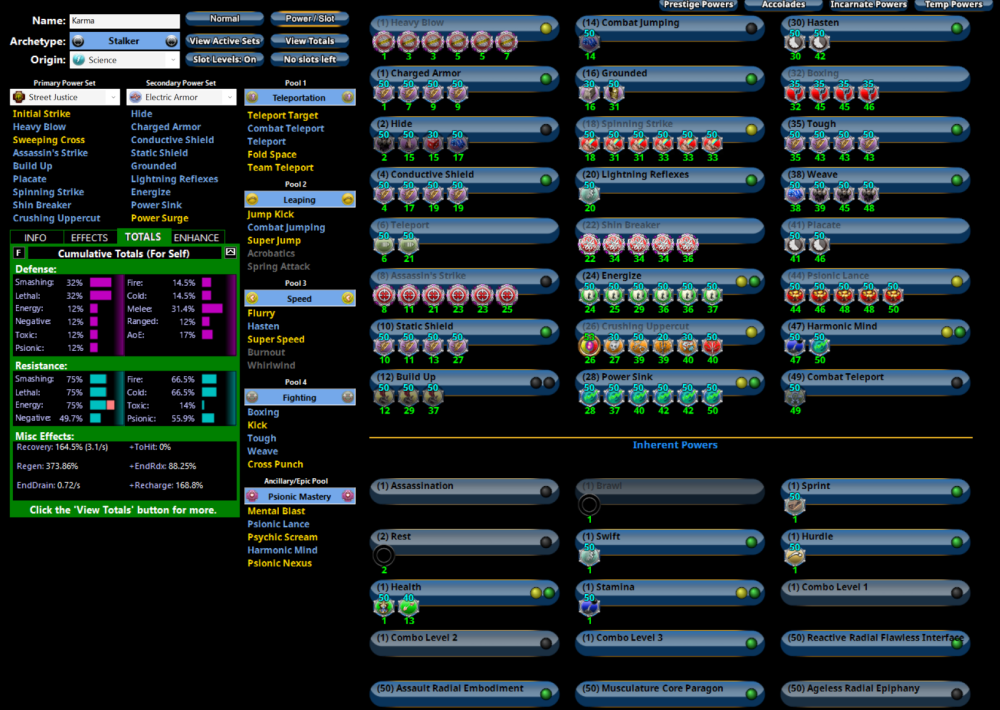Image resolution: width=1000 pixels, height=710 pixels.
Task: Switch to the EFFECTS tab
Action: pos(90,238)
